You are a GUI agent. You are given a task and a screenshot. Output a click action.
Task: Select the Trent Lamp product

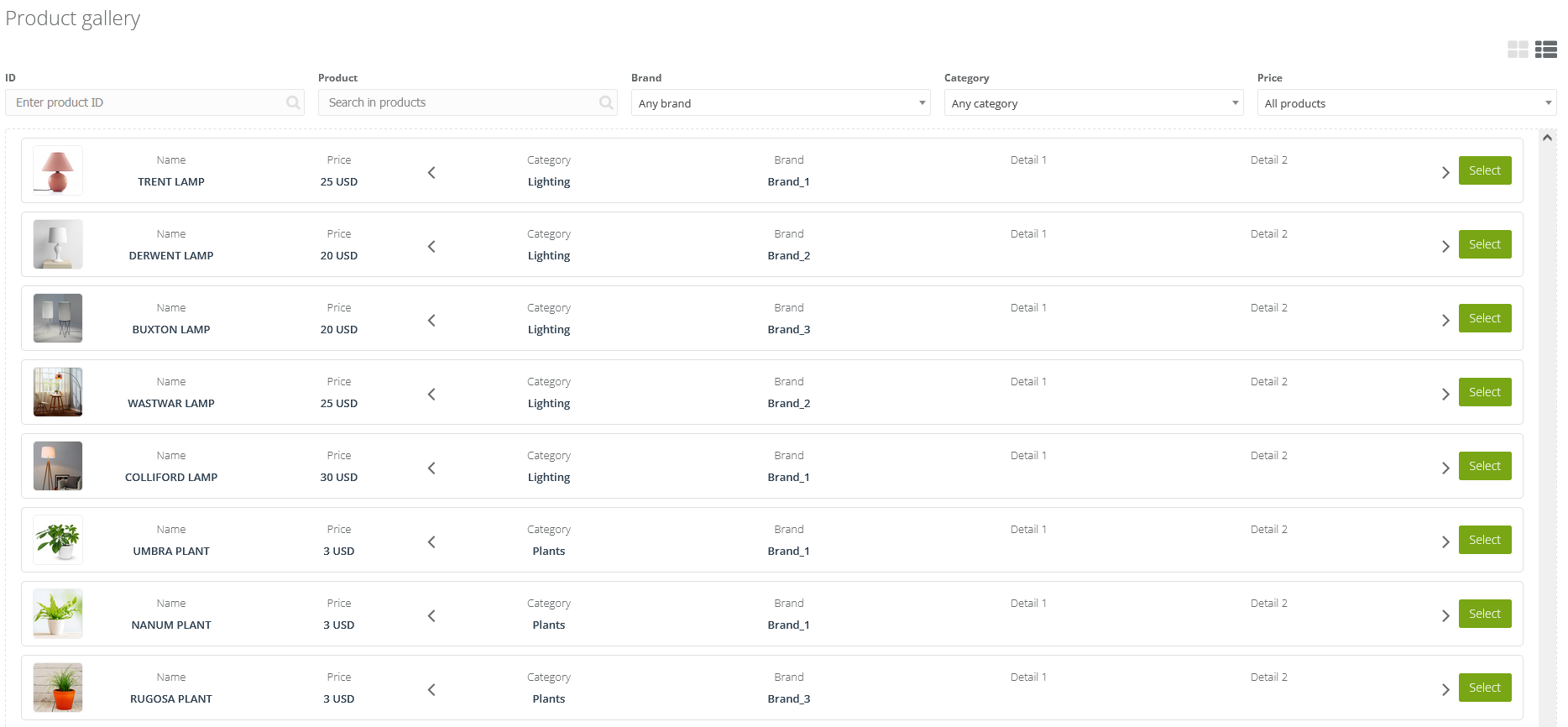point(1485,170)
